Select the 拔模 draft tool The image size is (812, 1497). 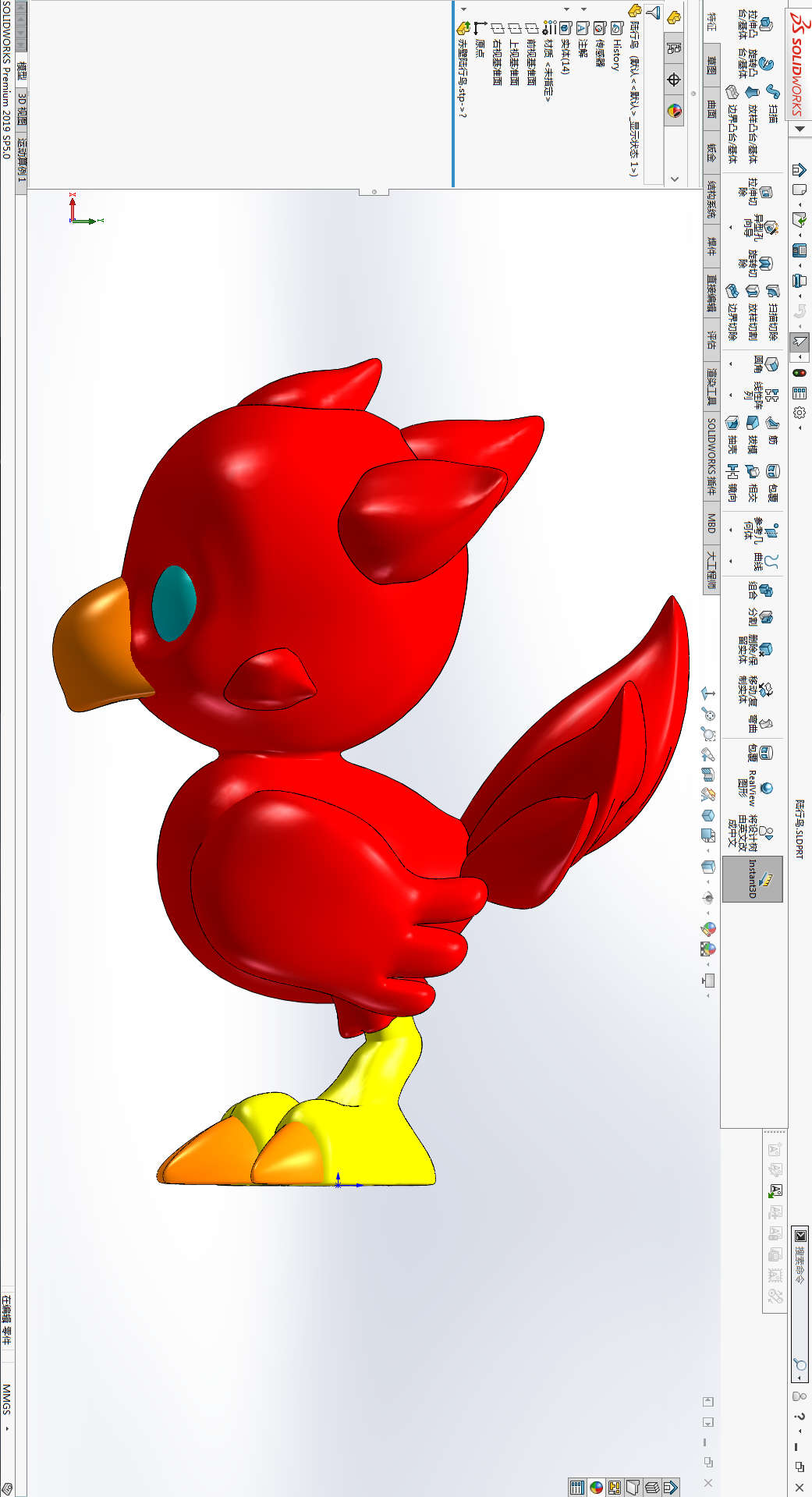pyautogui.click(x=753, y=434)
